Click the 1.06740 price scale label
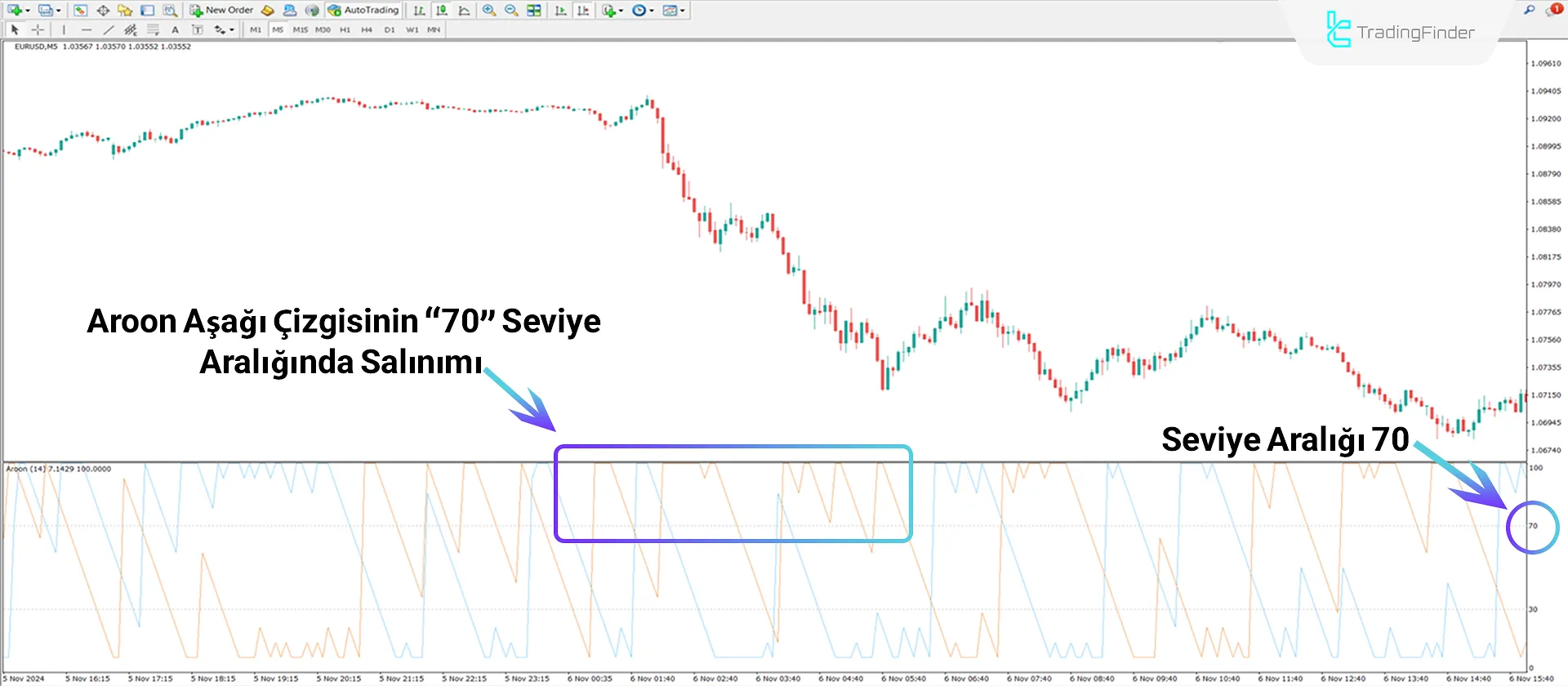The image size is (1568, 686). pyautogui.click(x=1546, y=450)
